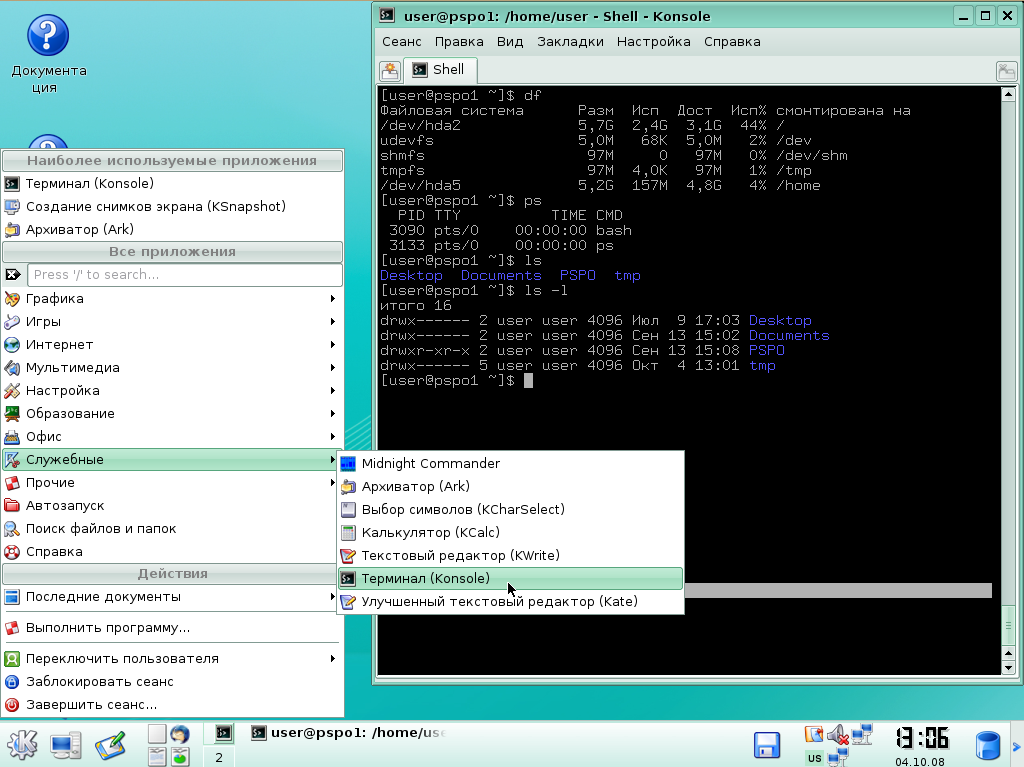Open the KDE K menu gear icon

[x=22, y=744]
